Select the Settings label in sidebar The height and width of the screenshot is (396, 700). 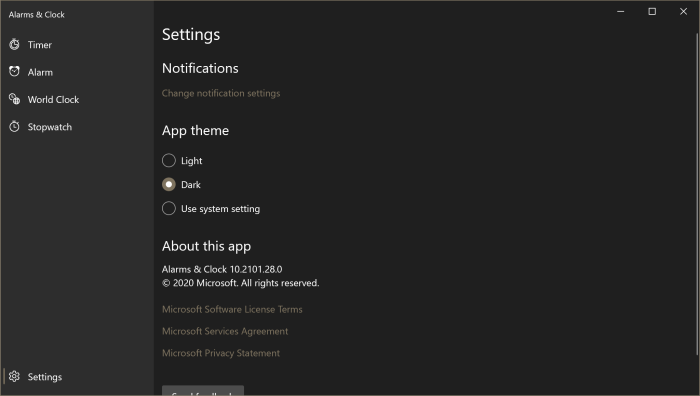coord(45,377)
